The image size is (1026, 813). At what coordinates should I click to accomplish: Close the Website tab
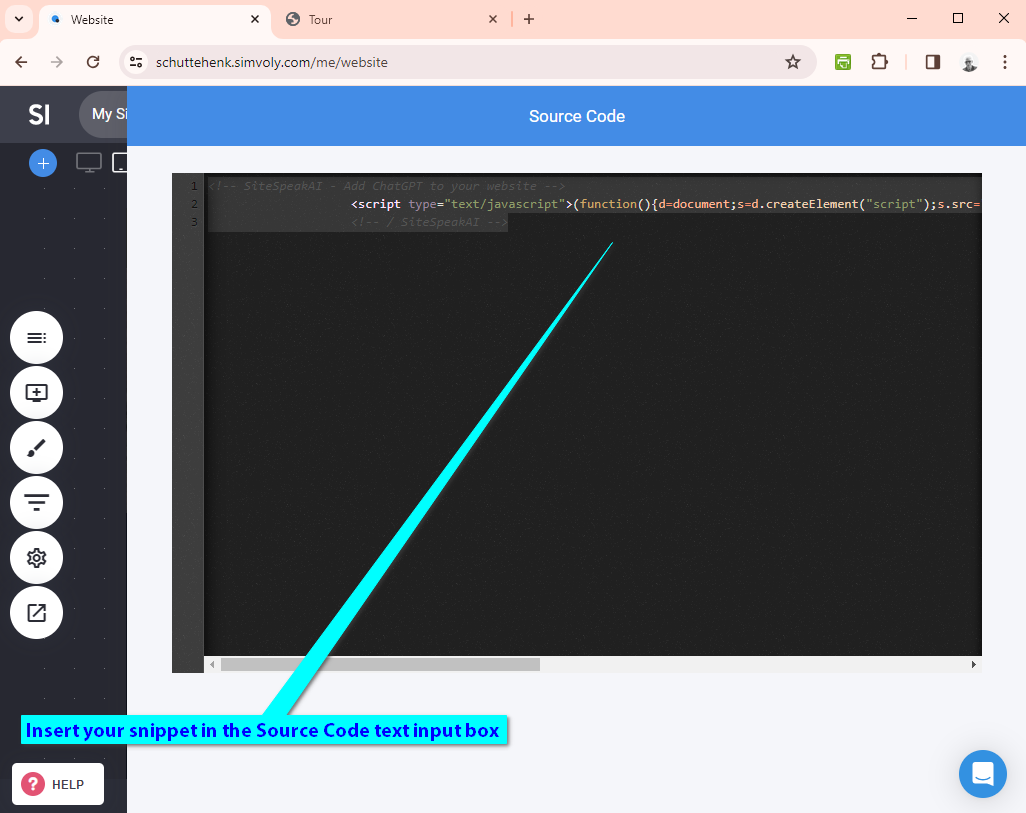click(255, 20)
